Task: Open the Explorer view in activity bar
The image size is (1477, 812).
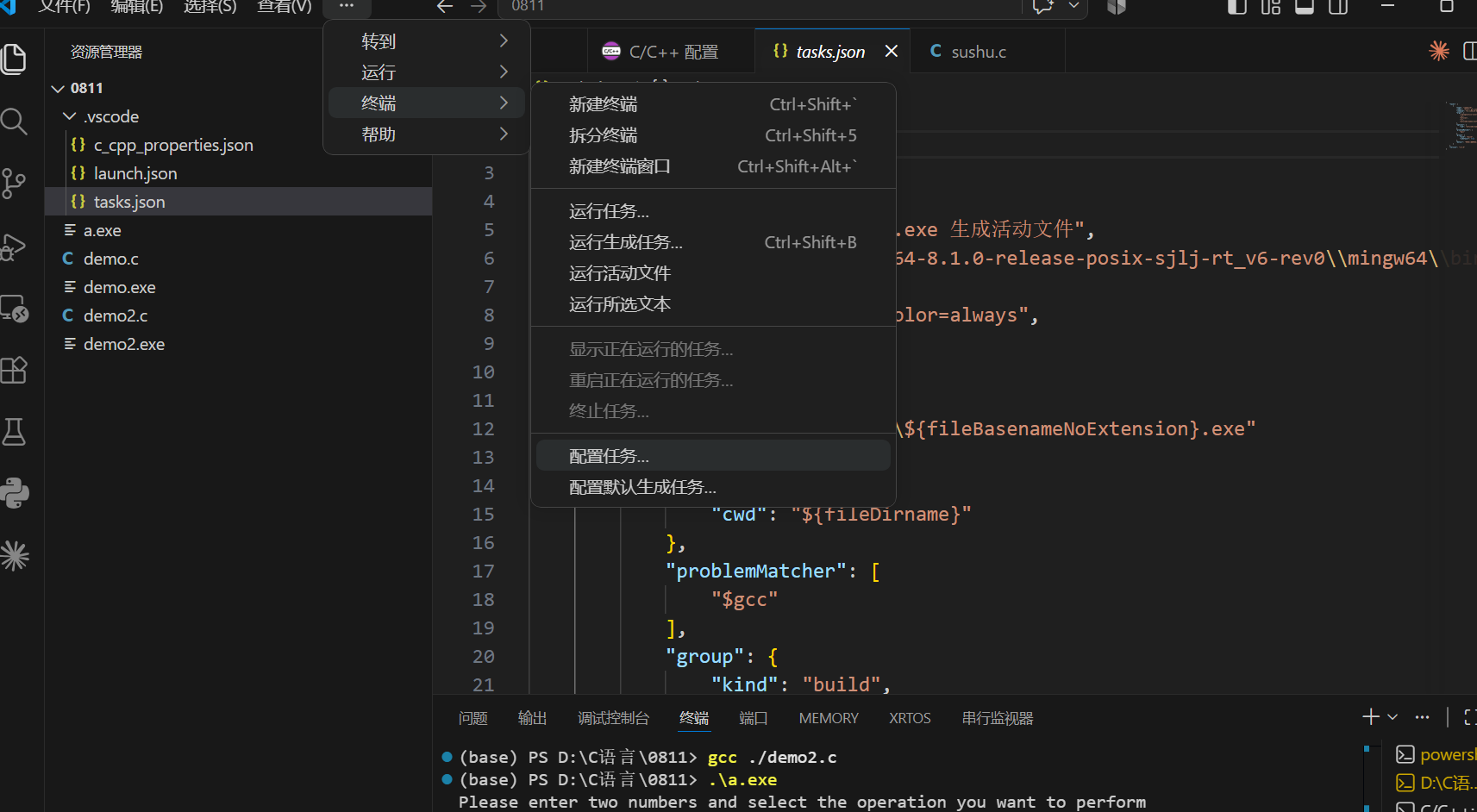Action: (15, 59)
